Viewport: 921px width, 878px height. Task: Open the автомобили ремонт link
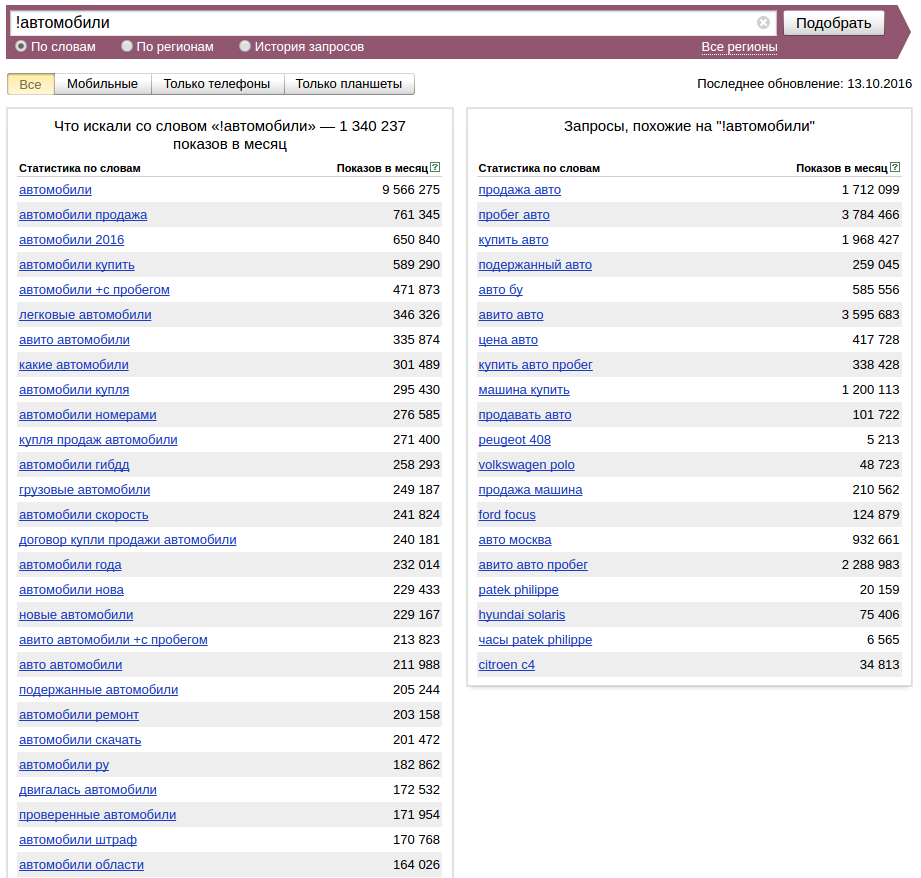click(x=79, y=715)
